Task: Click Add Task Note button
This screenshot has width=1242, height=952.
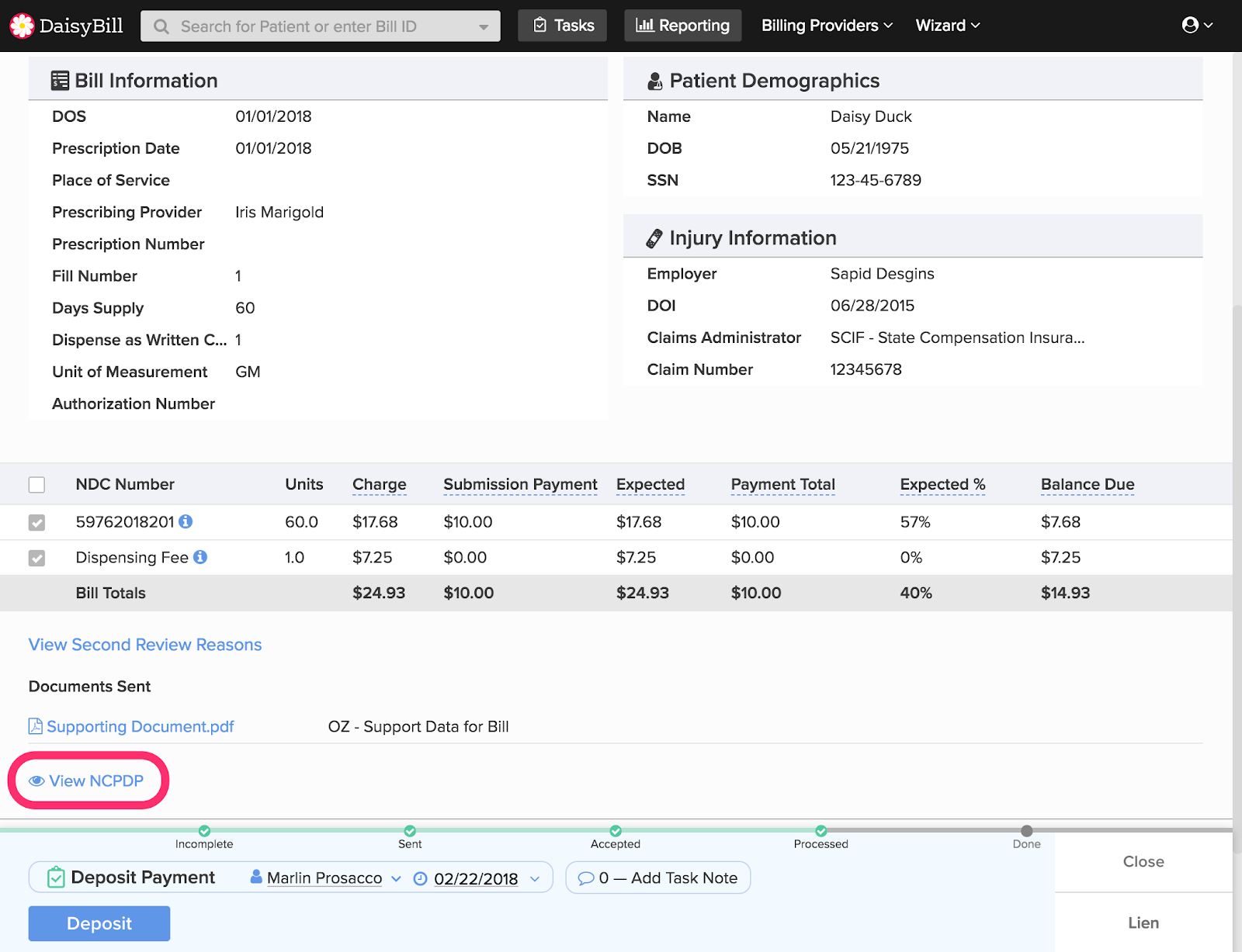Action: 658,878
